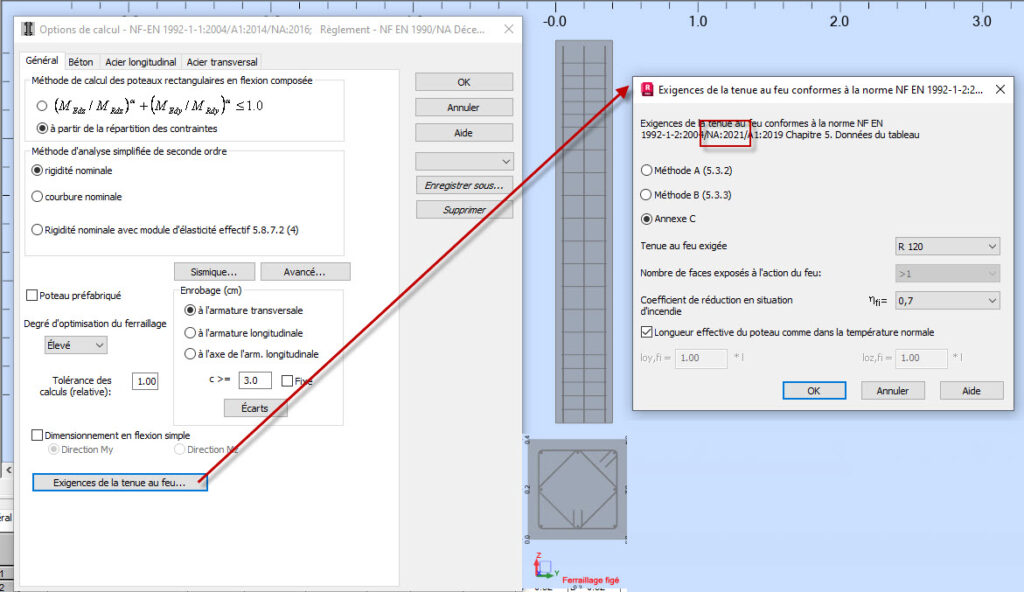Click the red R icon in fire dialog title

pyautogui.click(x=647, y=90)
